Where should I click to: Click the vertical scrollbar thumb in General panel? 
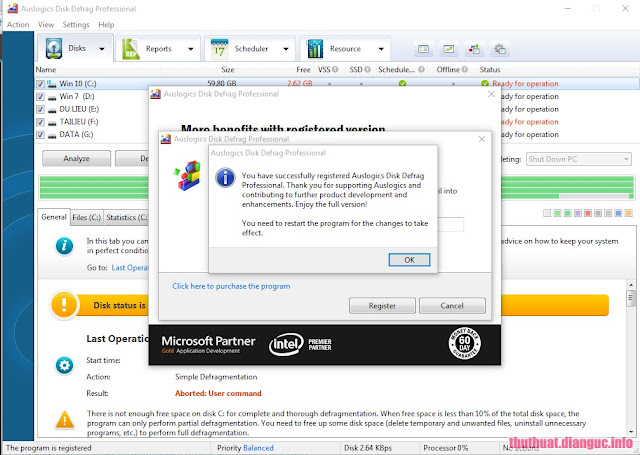631,298
